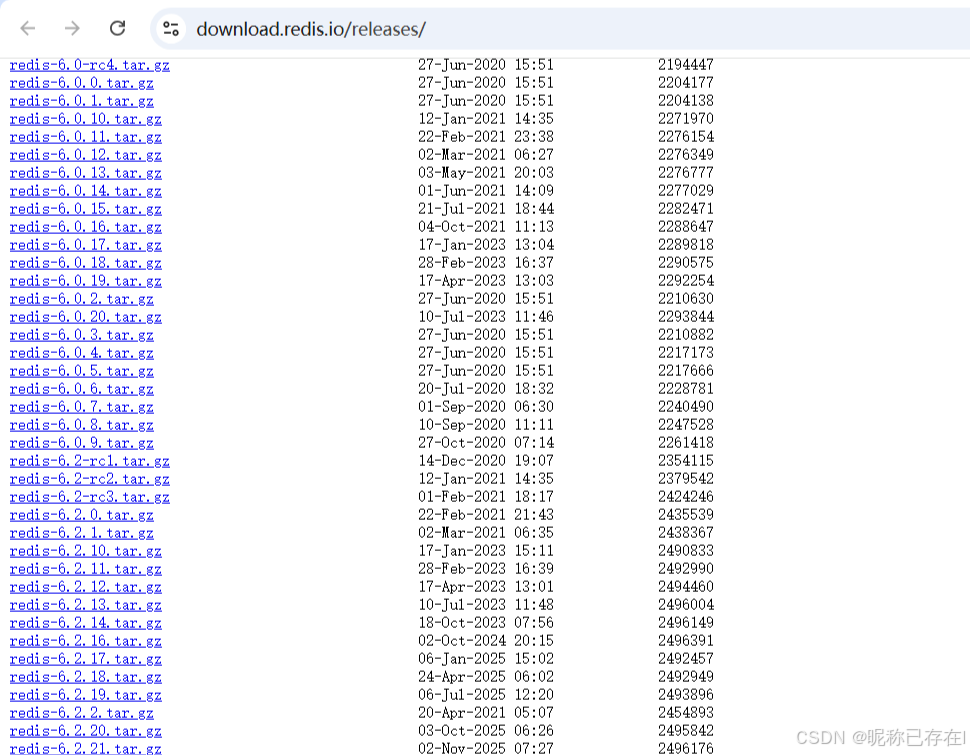Download redis-6.2.17.tar.gz
Image resolution: width=970 pixels, height=755 pixels.
click(x=85, y=659)
